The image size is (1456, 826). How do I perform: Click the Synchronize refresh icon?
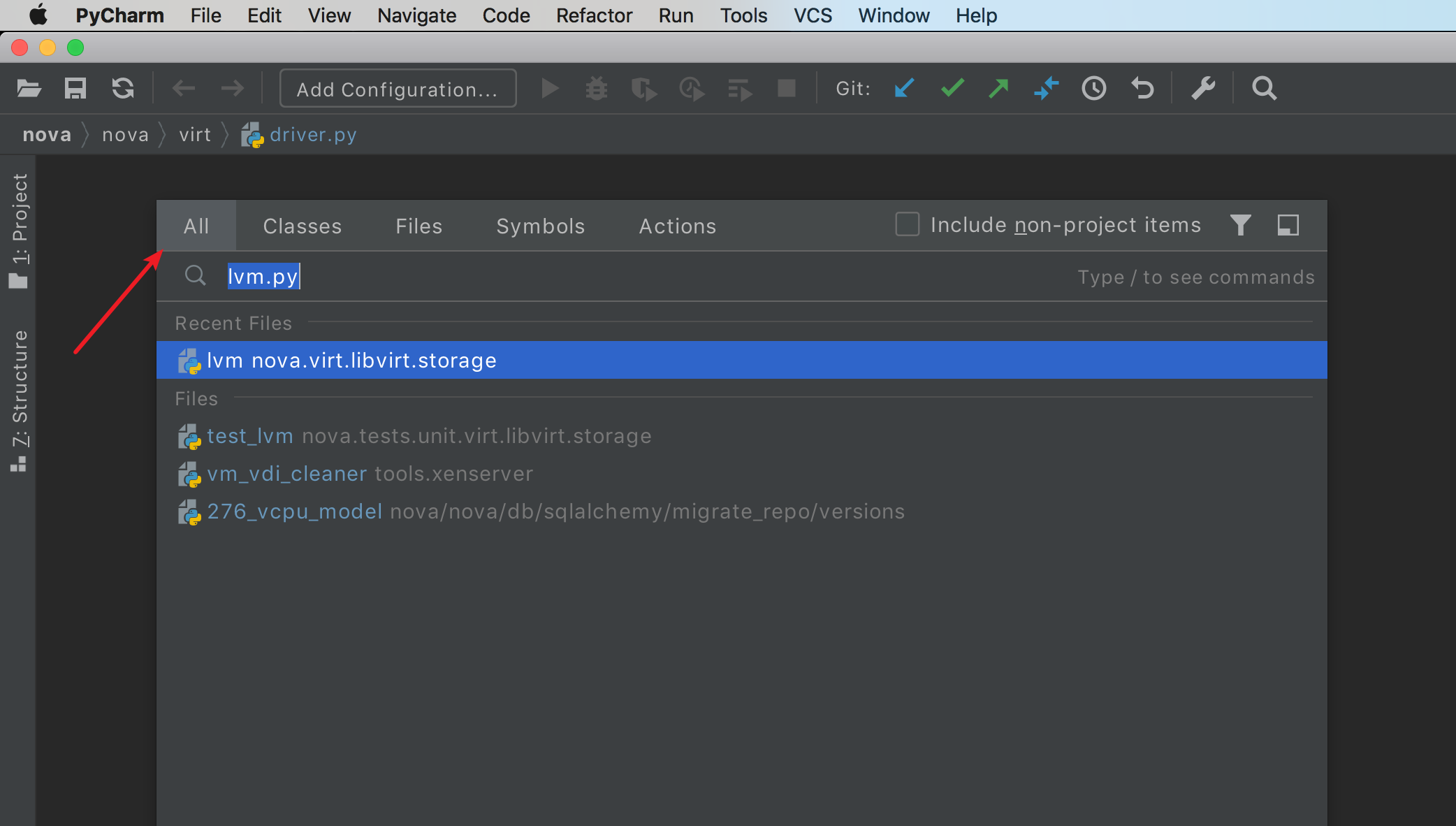[x=123, y=89]
